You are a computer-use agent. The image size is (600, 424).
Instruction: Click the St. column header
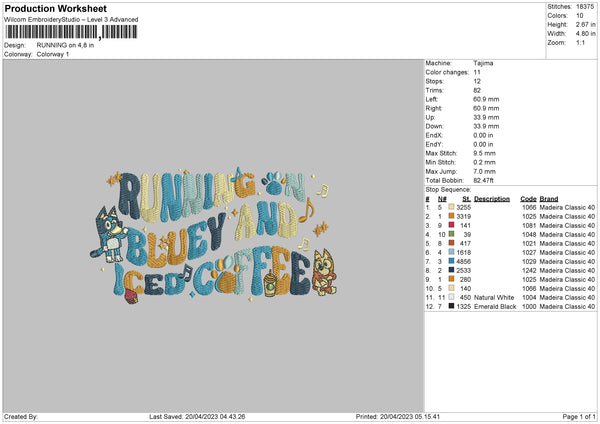(466, 199)
